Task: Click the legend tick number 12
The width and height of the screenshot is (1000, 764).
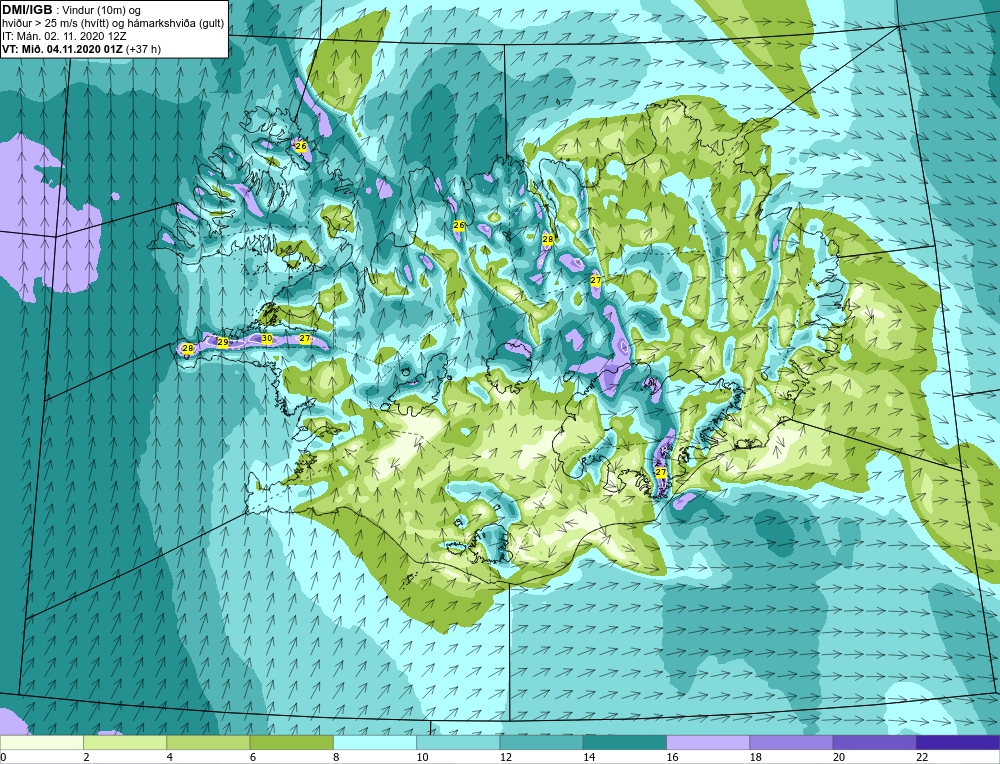Action: (506, 757)
